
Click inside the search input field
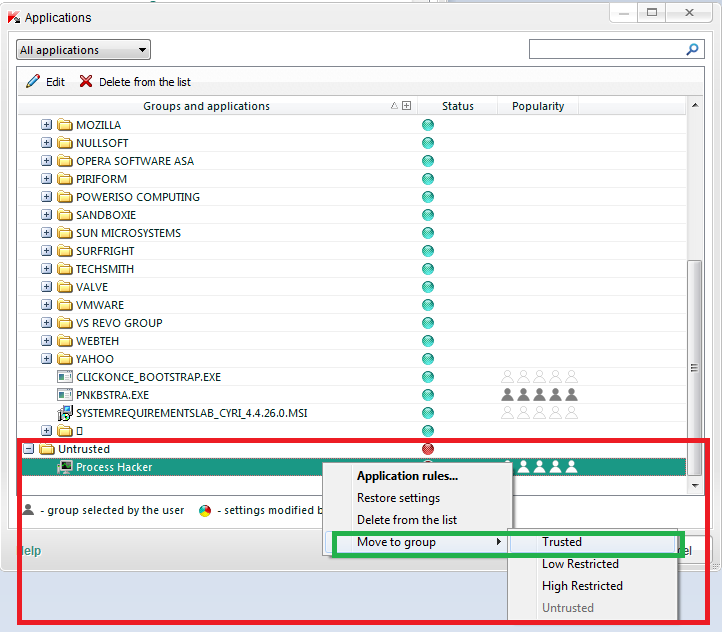607,49
